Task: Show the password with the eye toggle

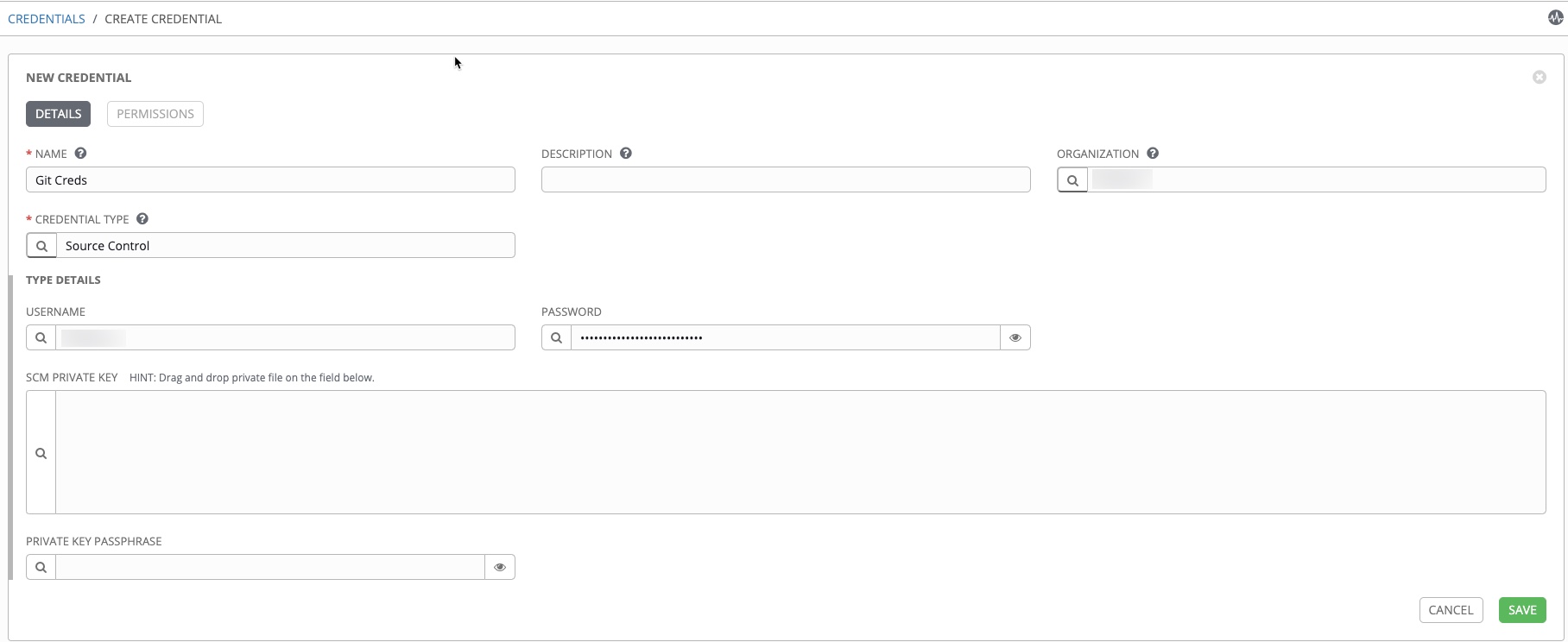Action: (x=1015, y=337)
